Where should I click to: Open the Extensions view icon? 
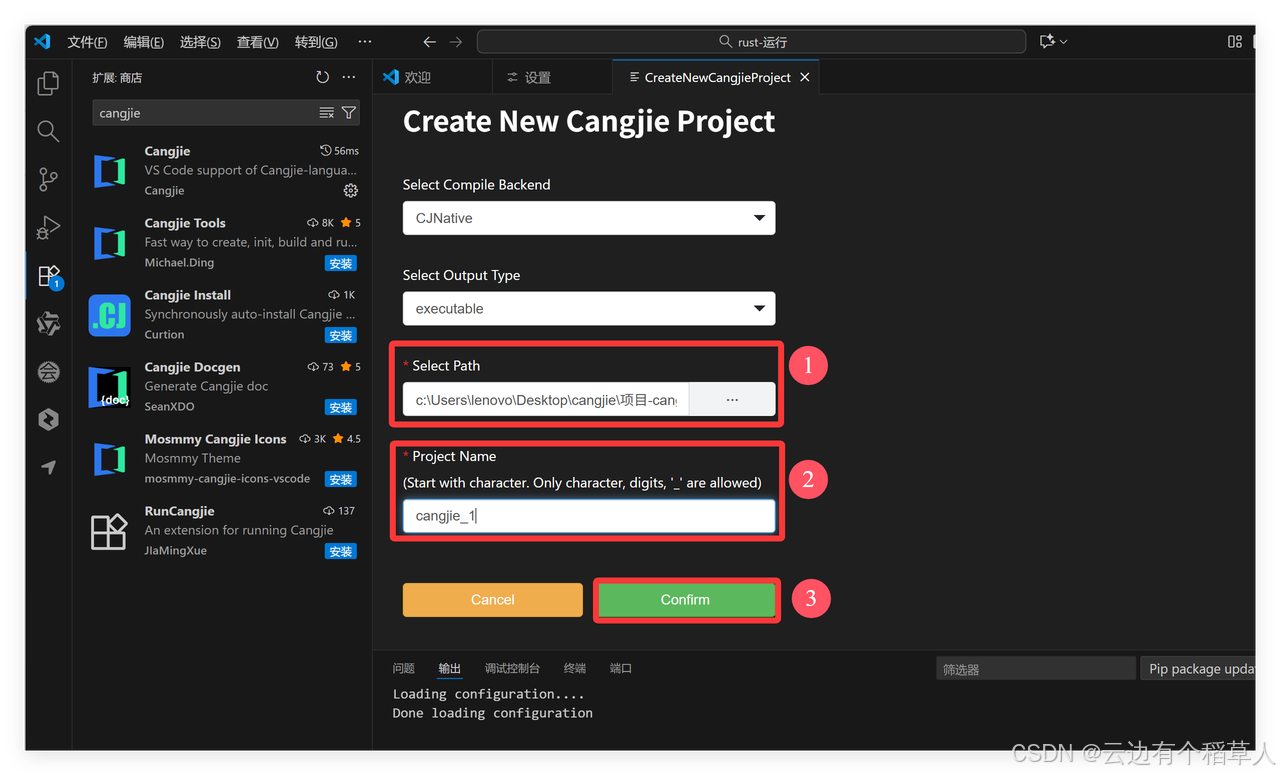pos(48,276)
